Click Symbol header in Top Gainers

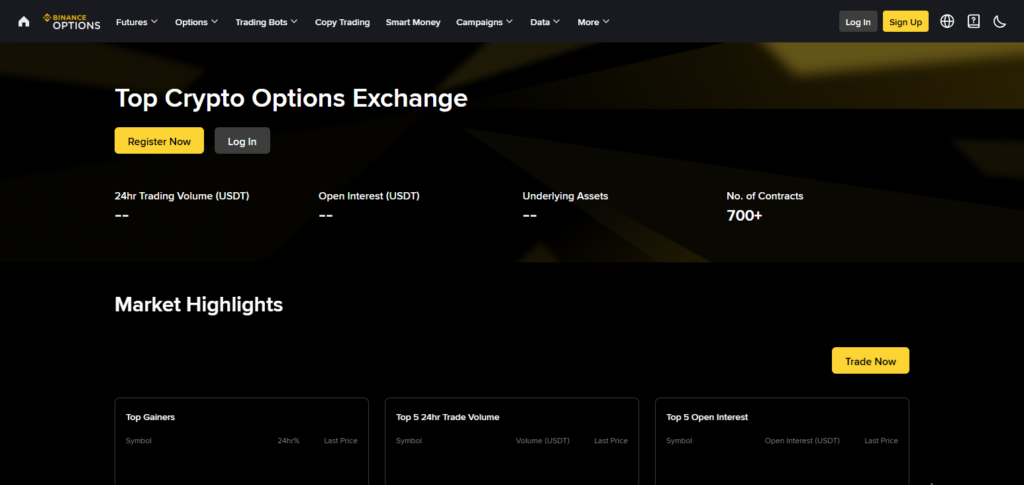click(x=138, y=441)
